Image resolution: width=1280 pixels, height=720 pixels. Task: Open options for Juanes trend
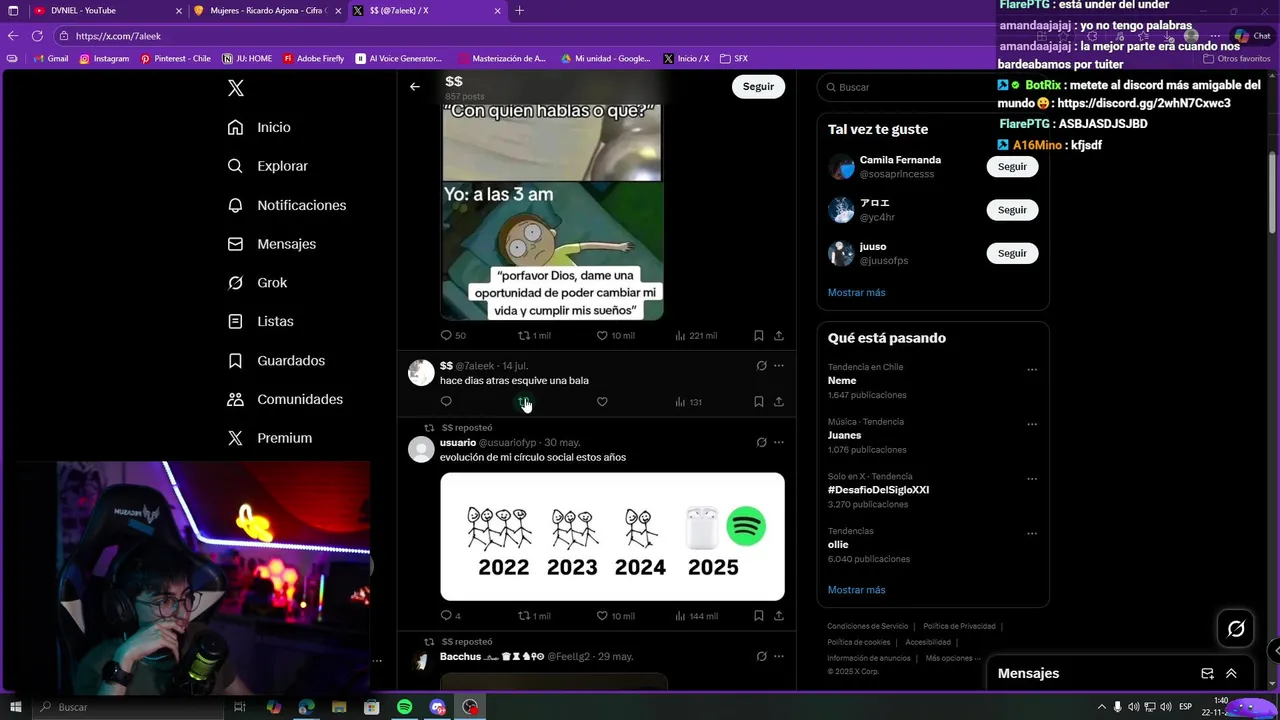point(1032,424)
